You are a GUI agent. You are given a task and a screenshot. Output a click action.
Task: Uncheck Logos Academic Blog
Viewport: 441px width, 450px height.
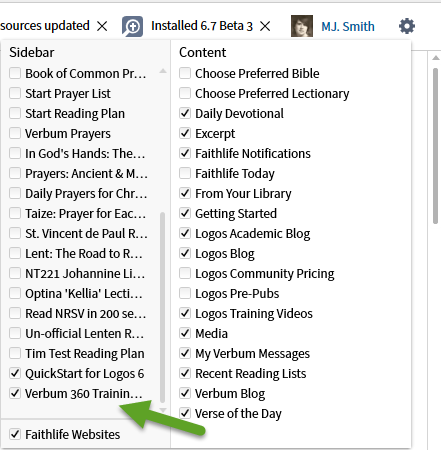(x=185, y=233)
